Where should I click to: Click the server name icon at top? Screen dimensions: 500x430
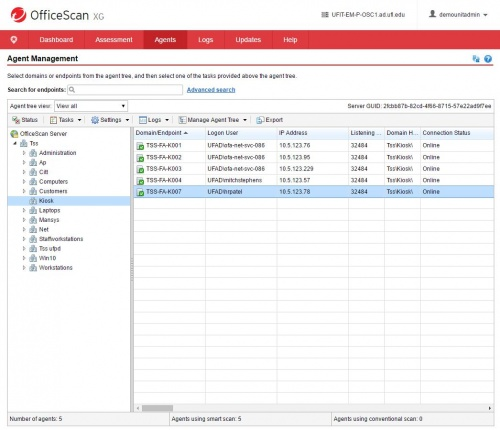pyautogui.click(x=325, y=15)
